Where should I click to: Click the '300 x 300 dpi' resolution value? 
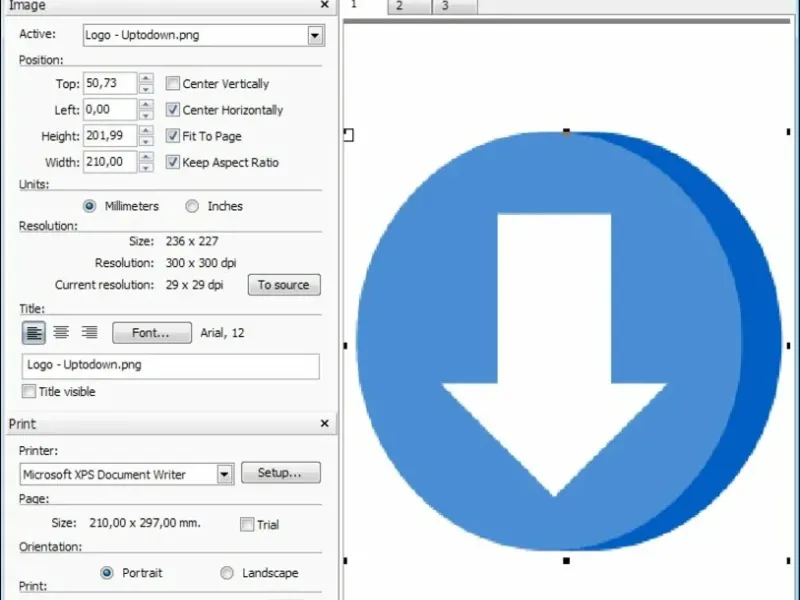point(201,263)
